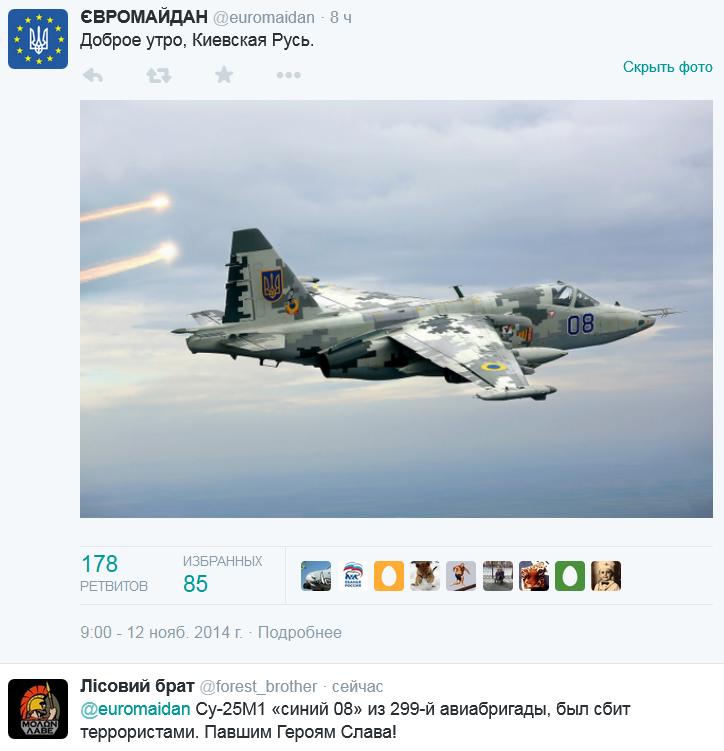Open the green egg avatar profile
Image resolution: width=724 pixels, height=751 pixels.
point(570,576)
